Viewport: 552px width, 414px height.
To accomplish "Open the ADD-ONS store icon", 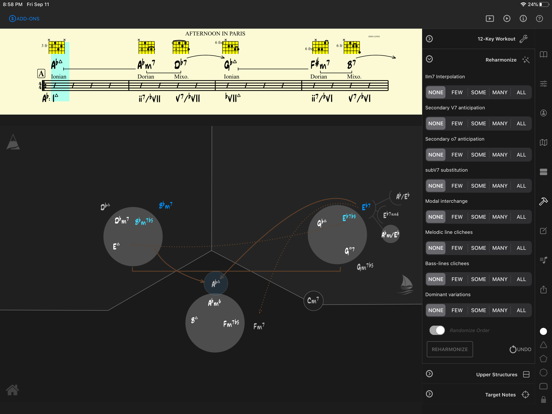I will 12,18.
